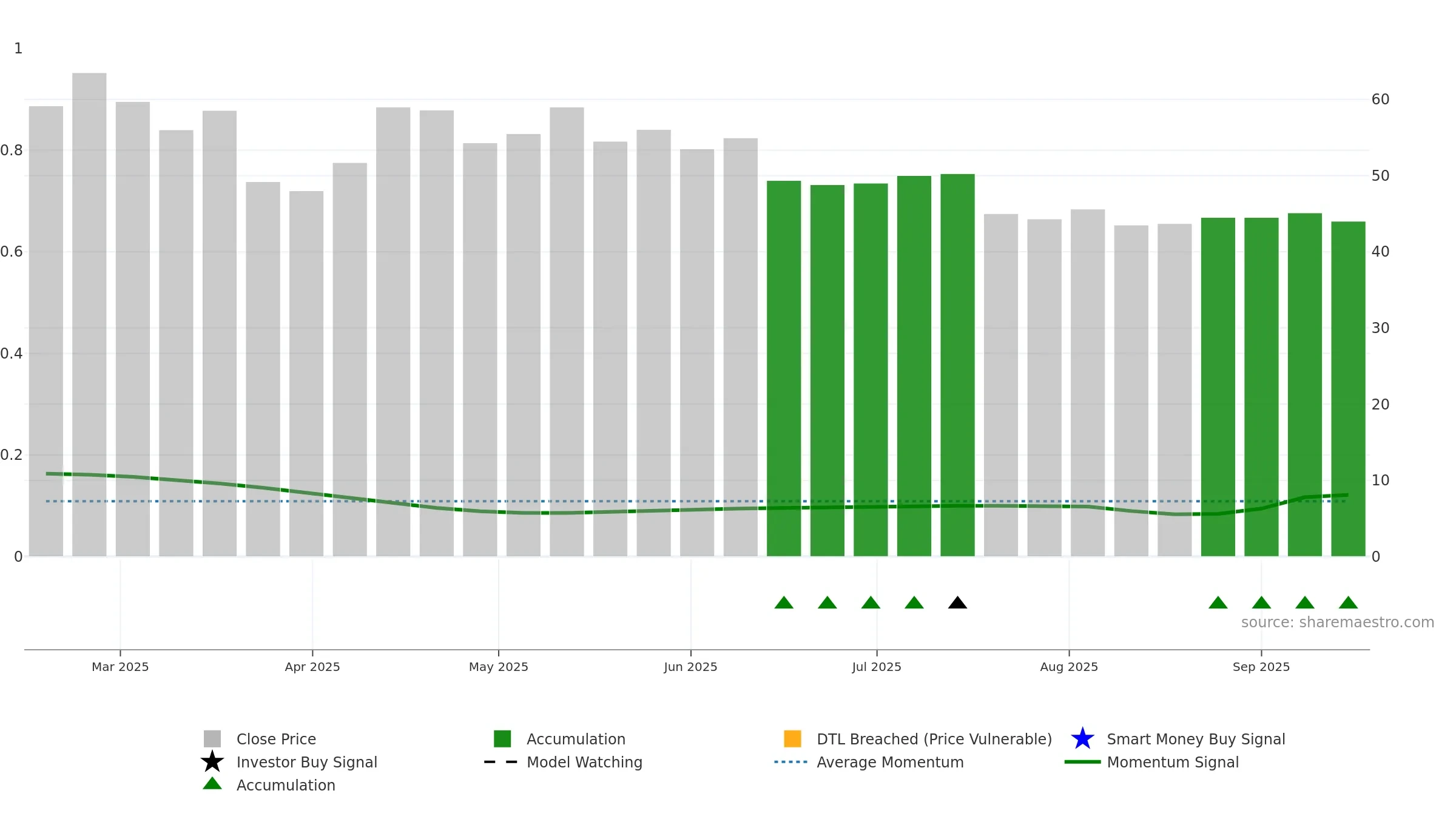Click the Jul 2025 axis label
1456x819 pixels.
(877, 667)
